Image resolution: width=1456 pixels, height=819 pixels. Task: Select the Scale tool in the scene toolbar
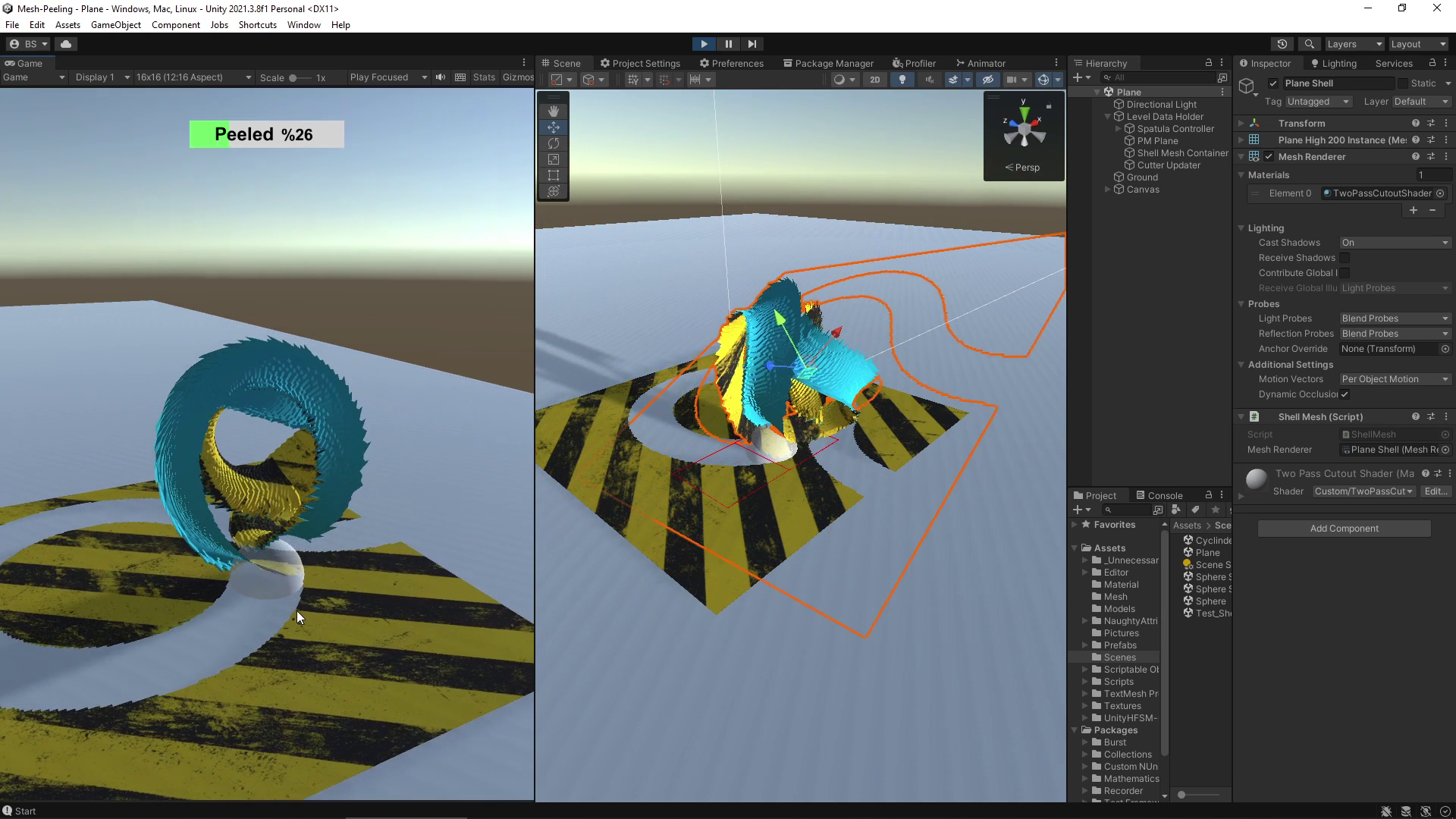tap(554, 159)
